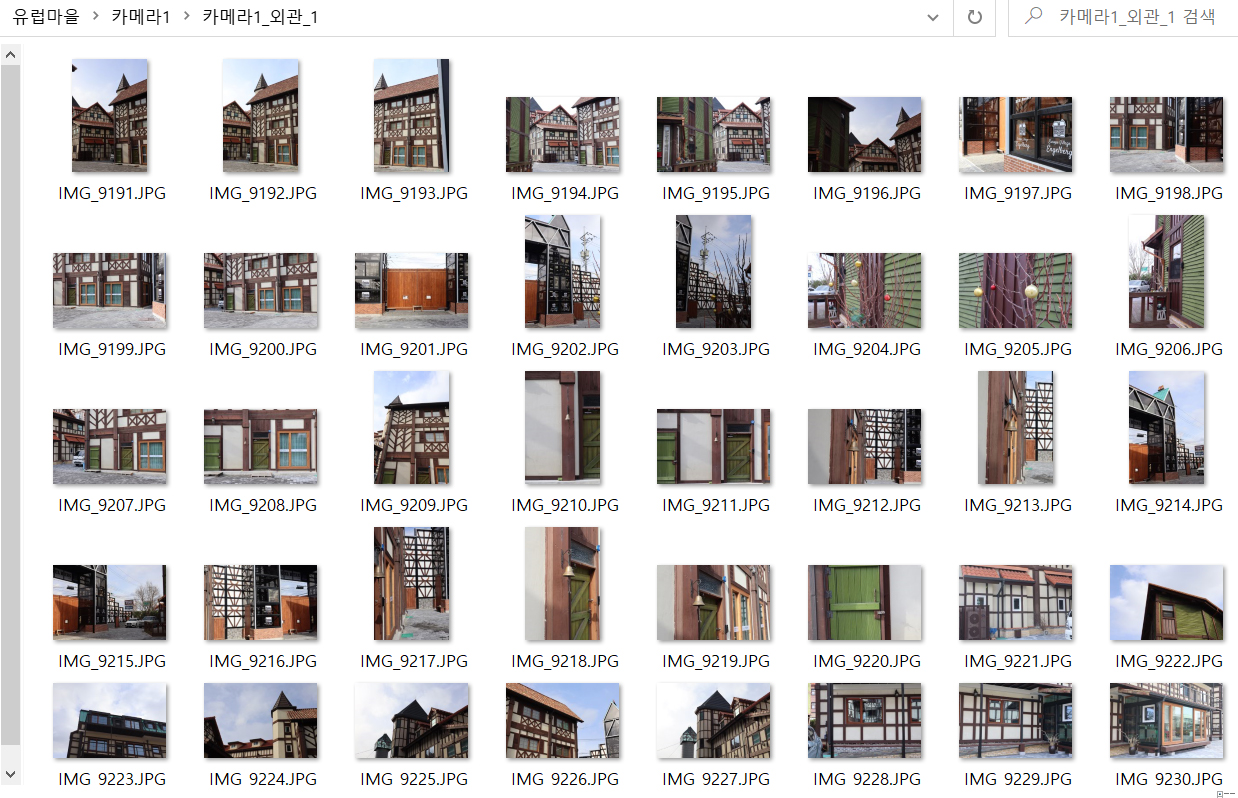Viewport: 1238px width, 798px height.
Task: Expand chevron after 유럽마을 breadcrumb
Action: (95, 17)
